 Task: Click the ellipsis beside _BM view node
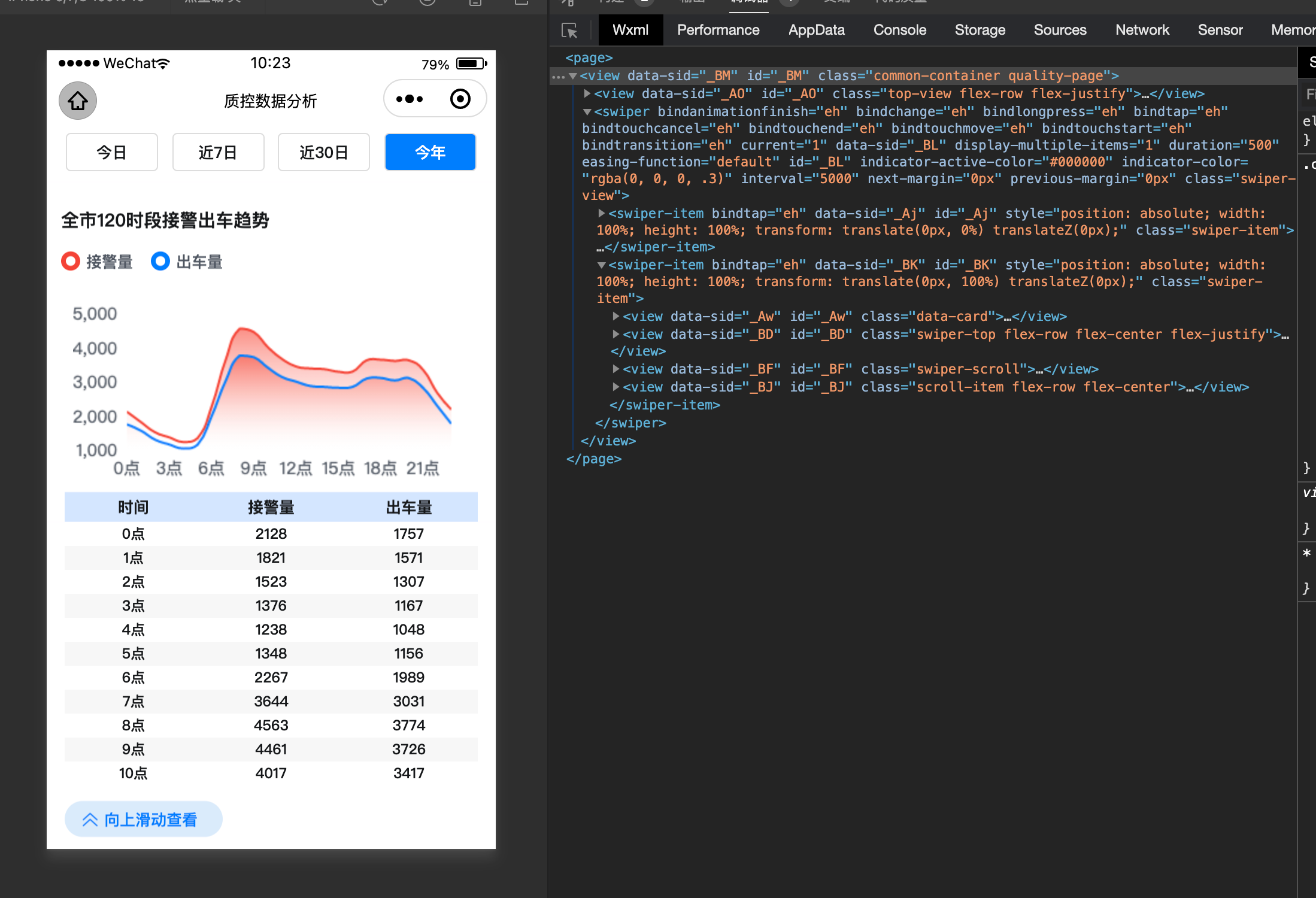558,76
